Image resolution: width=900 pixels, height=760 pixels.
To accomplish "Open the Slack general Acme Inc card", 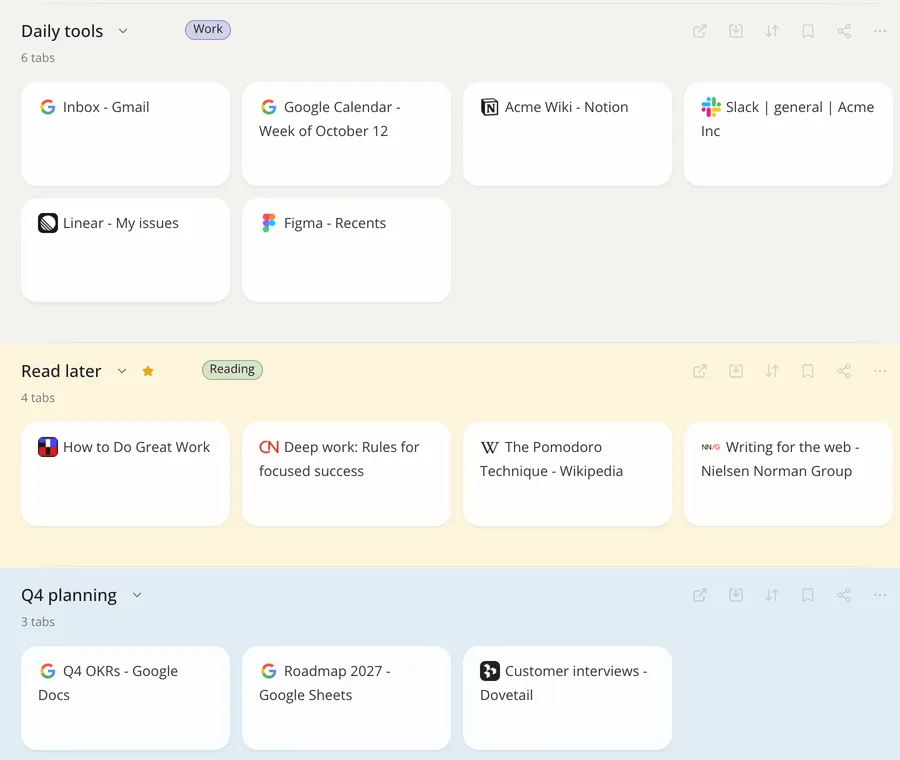I will tap(789, 134).
